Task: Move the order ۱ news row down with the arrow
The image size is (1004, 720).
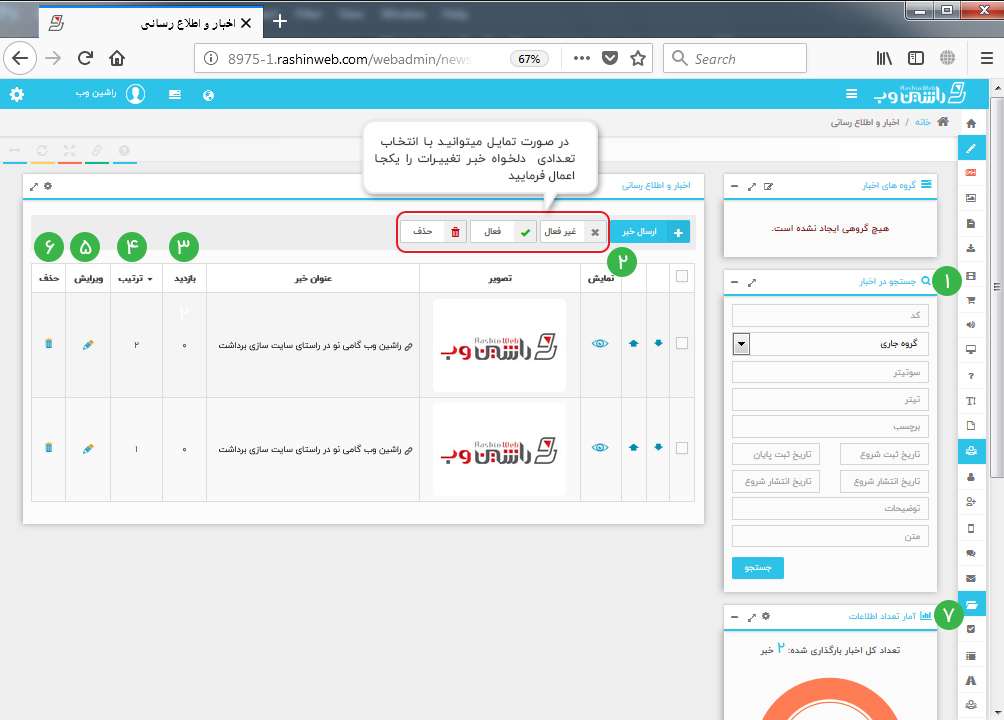Action: point(658,447)
